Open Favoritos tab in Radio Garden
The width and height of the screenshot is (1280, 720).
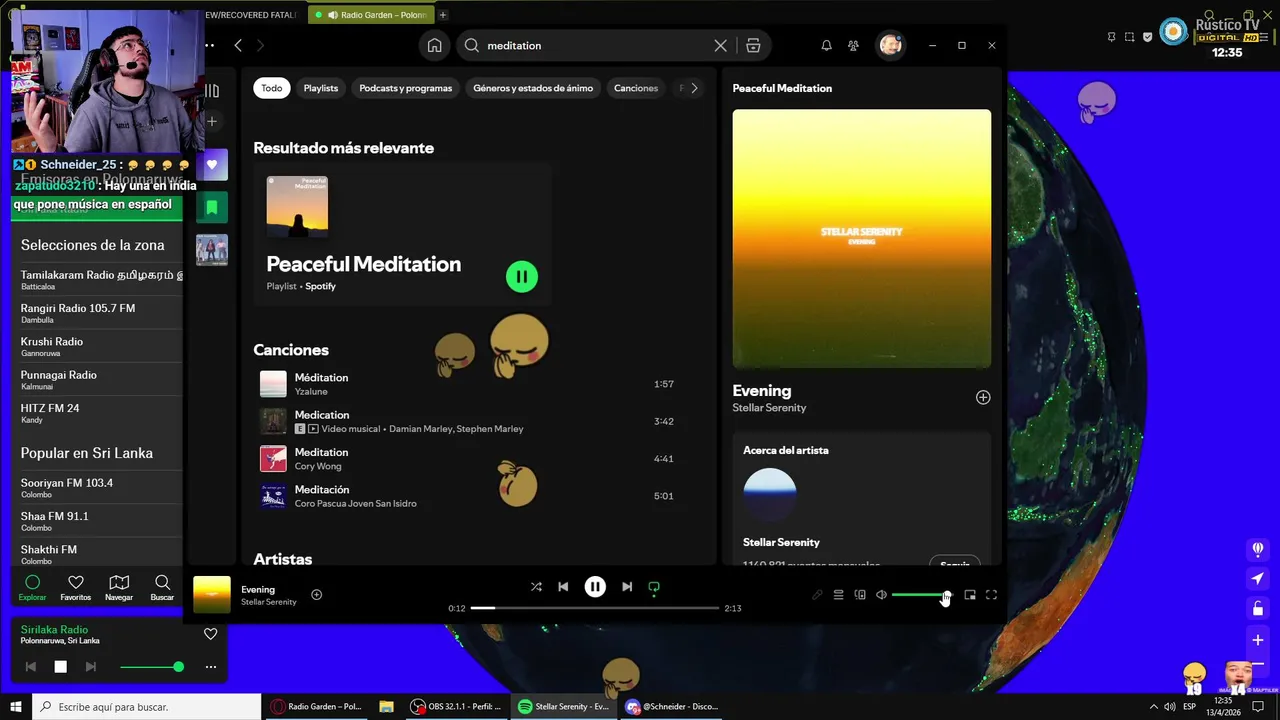coord(75,588)
